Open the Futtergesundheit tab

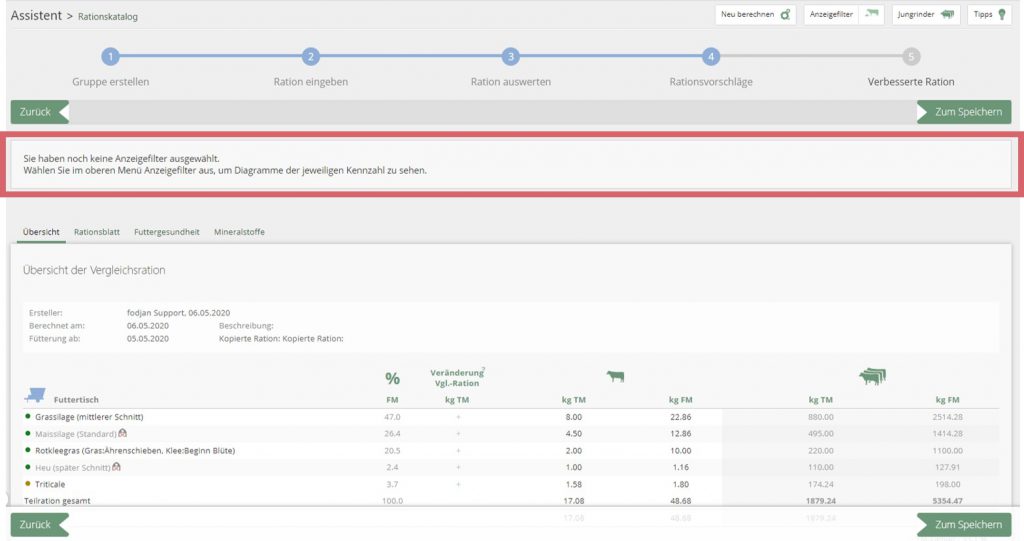point(167,232)
